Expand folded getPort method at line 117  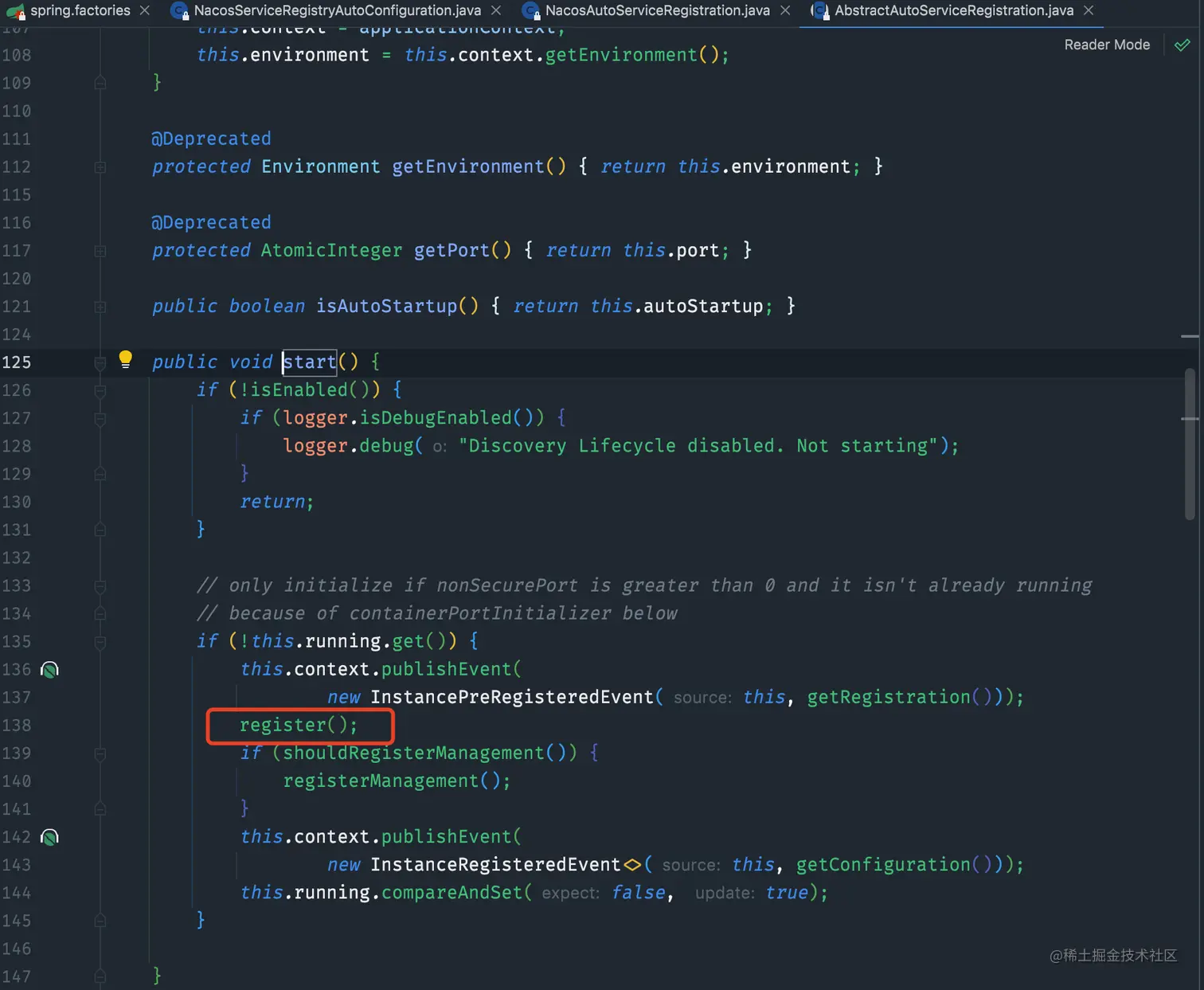[x=100, y=251]
